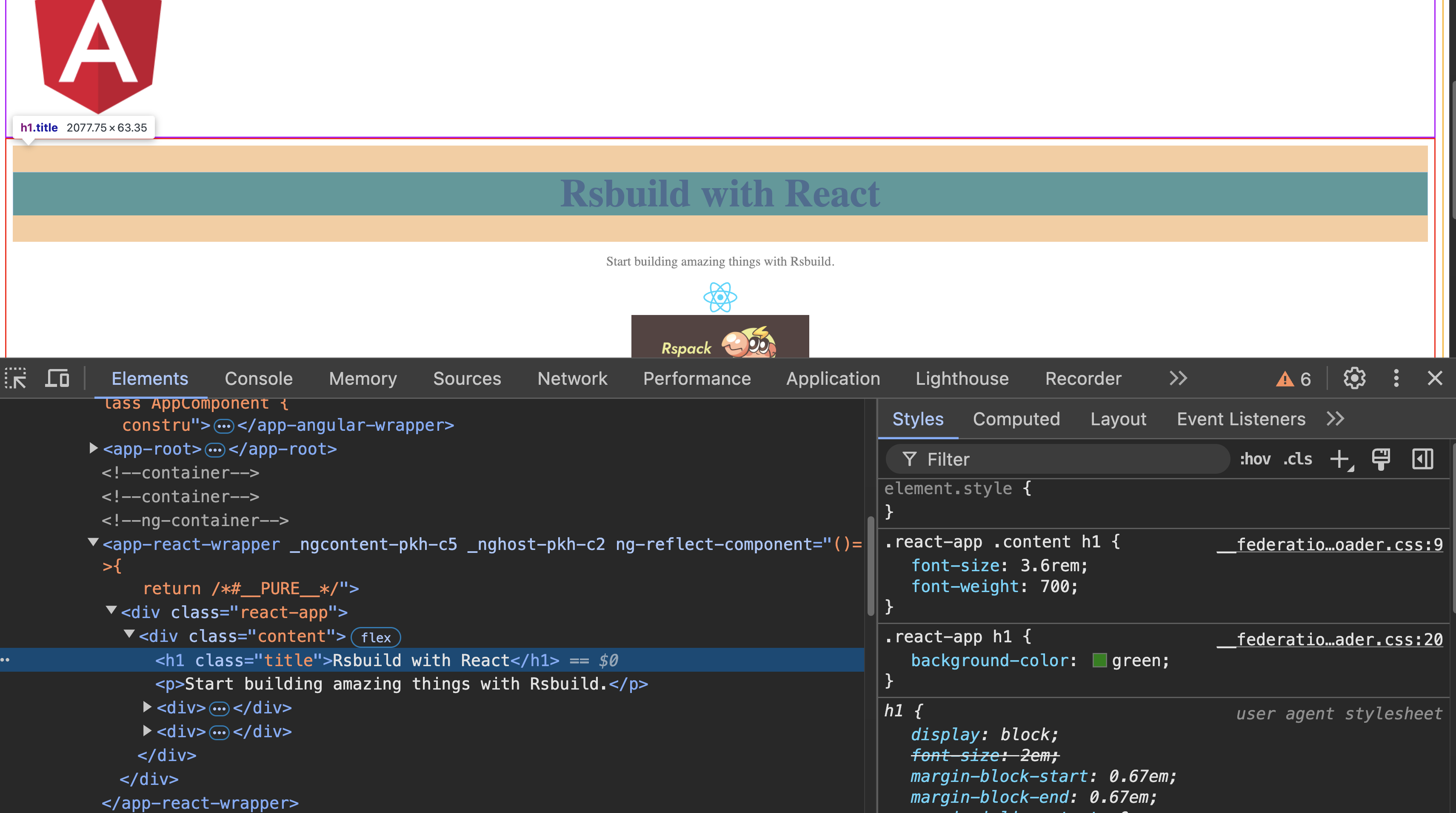Viewport: 1456px width, 813px height.
Task: Open the warnings counter showing 6 issues
Action: pyautogui.click(x=1295, y=379)
